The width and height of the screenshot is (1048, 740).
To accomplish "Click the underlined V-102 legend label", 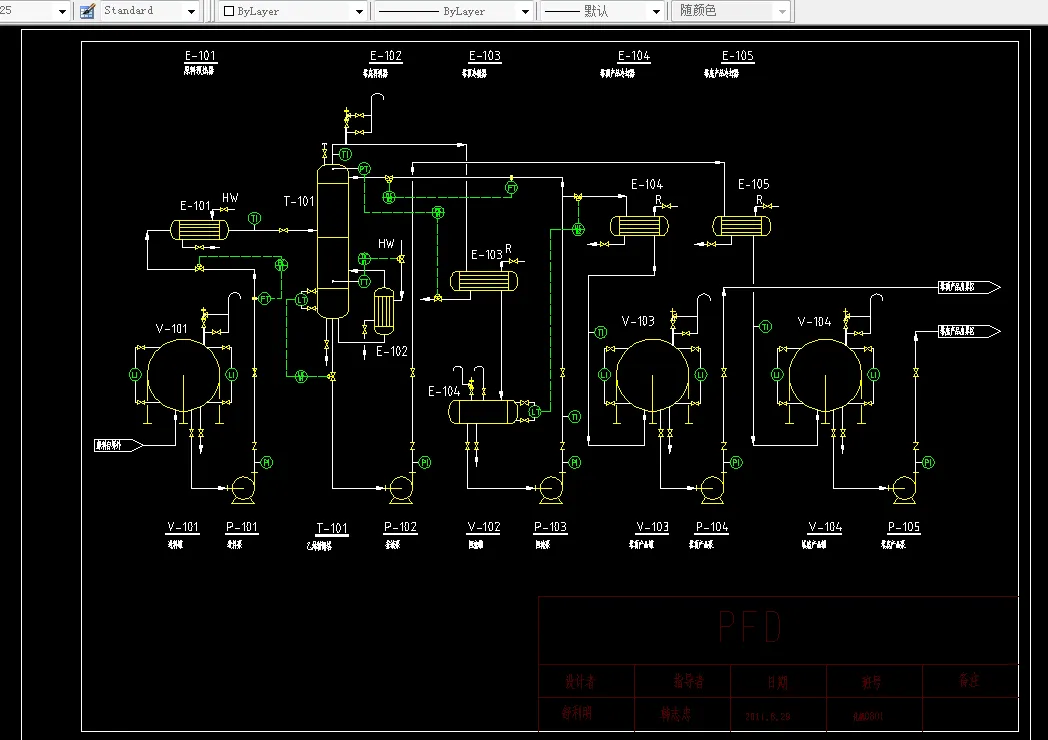I will [x=484, y=527].
